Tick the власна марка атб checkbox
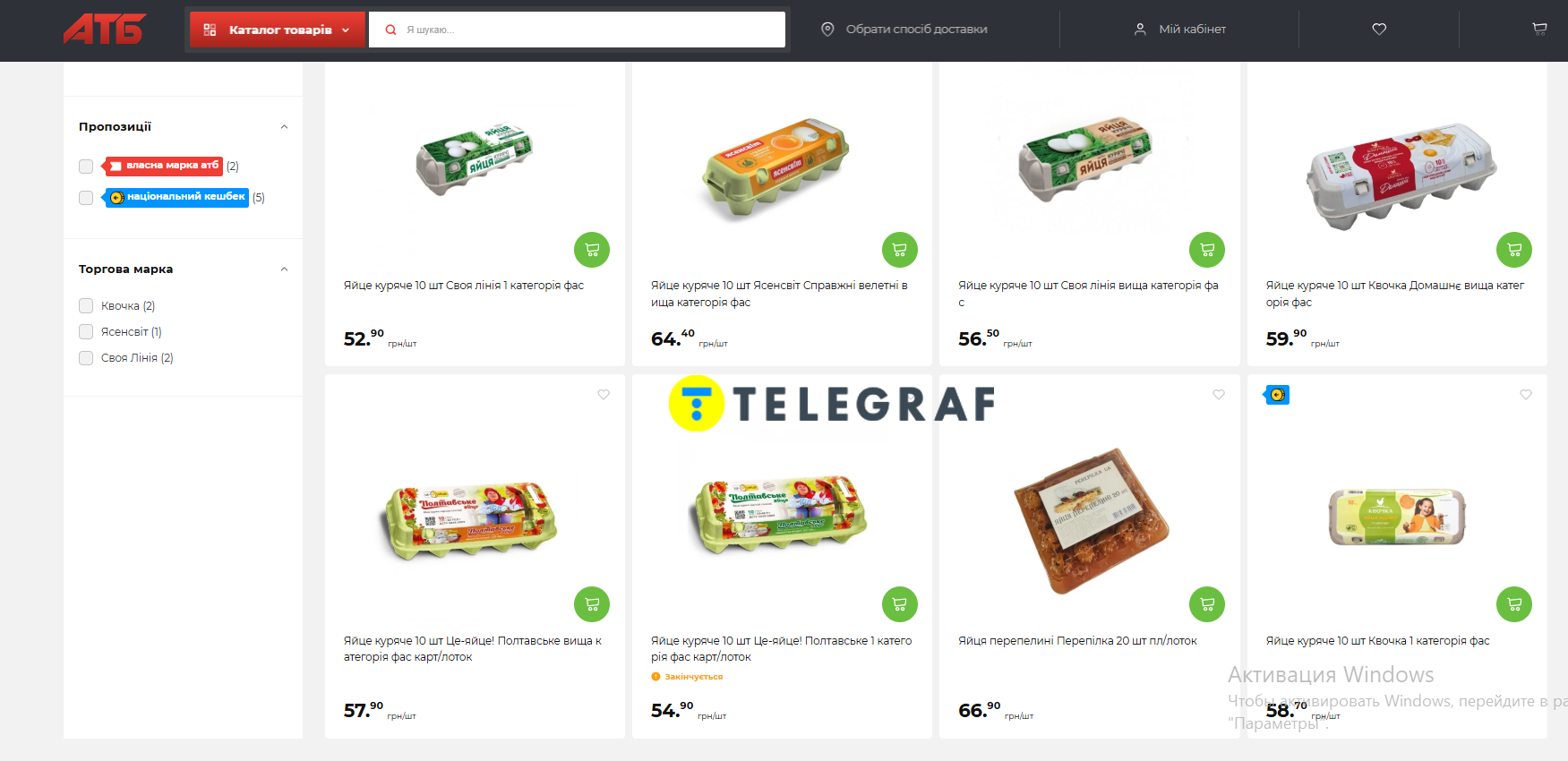 tap(86, 167)
